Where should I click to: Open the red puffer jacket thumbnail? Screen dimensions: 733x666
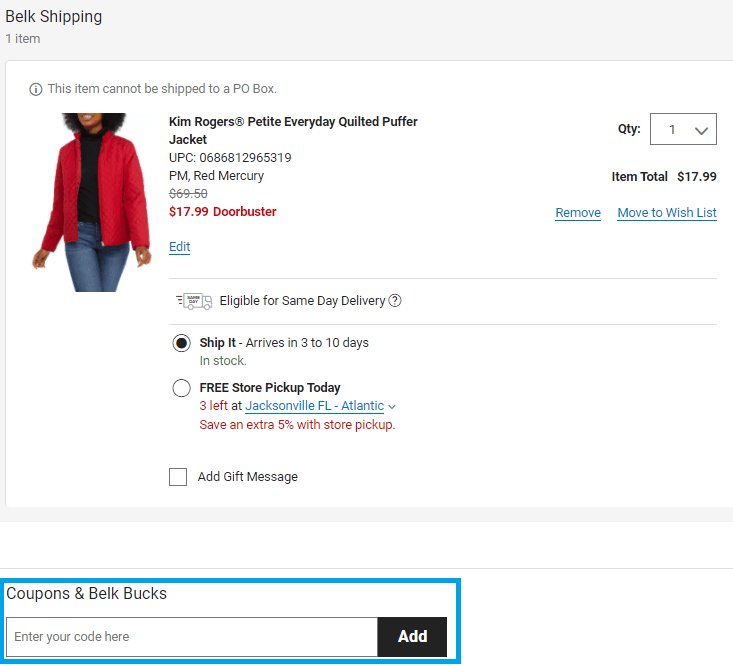point(92,202)
